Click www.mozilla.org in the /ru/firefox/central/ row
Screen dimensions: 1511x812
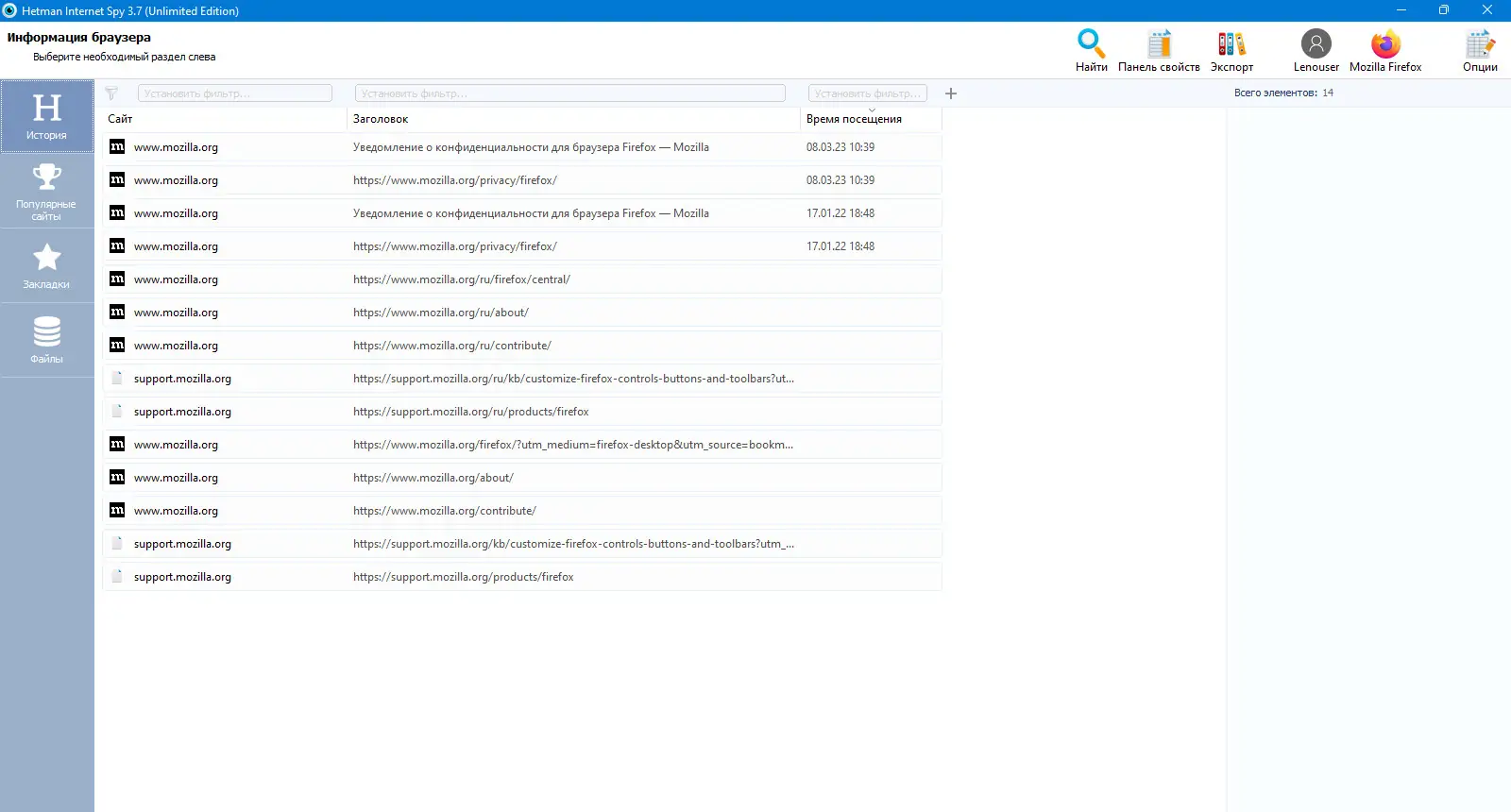point(176,279)
